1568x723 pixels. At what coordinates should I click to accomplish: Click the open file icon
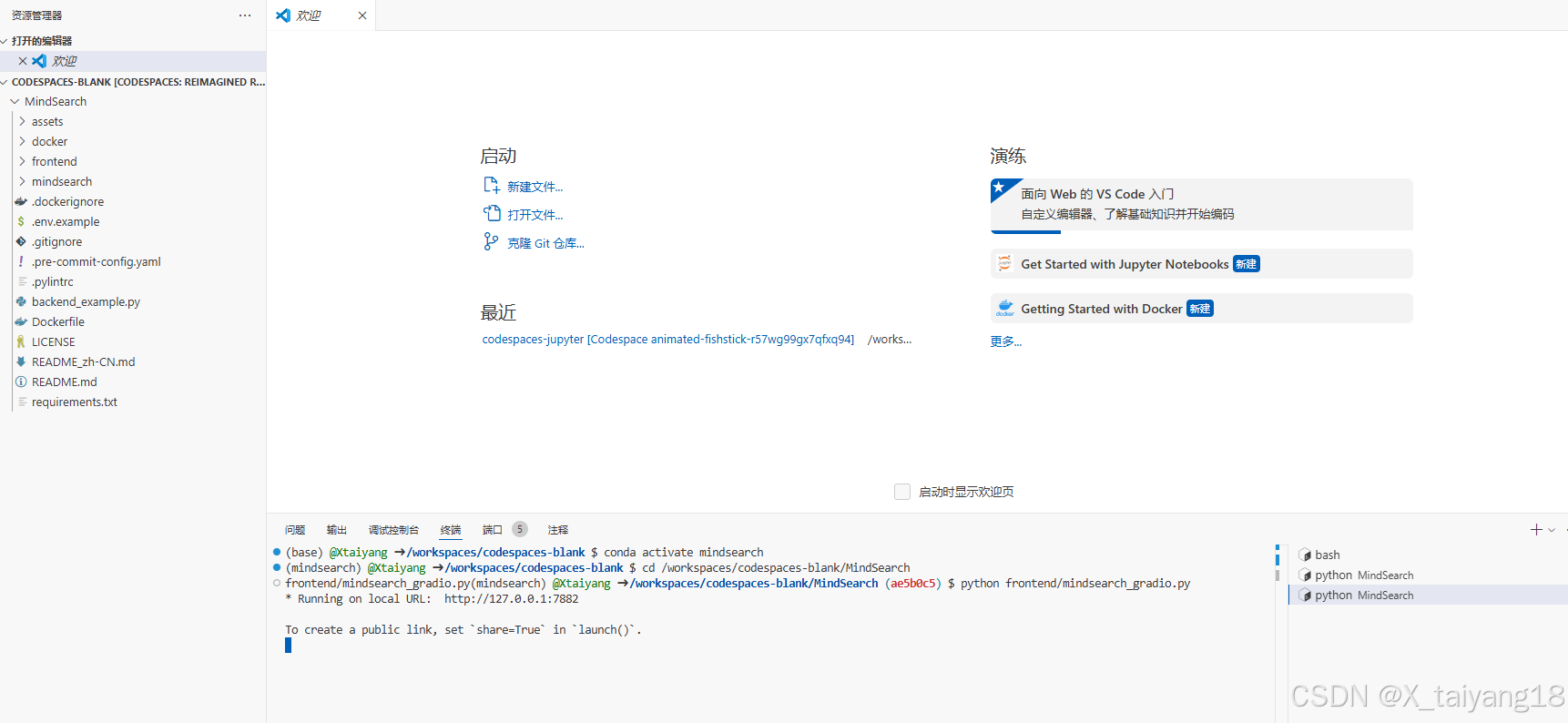[x=491, y=214]
